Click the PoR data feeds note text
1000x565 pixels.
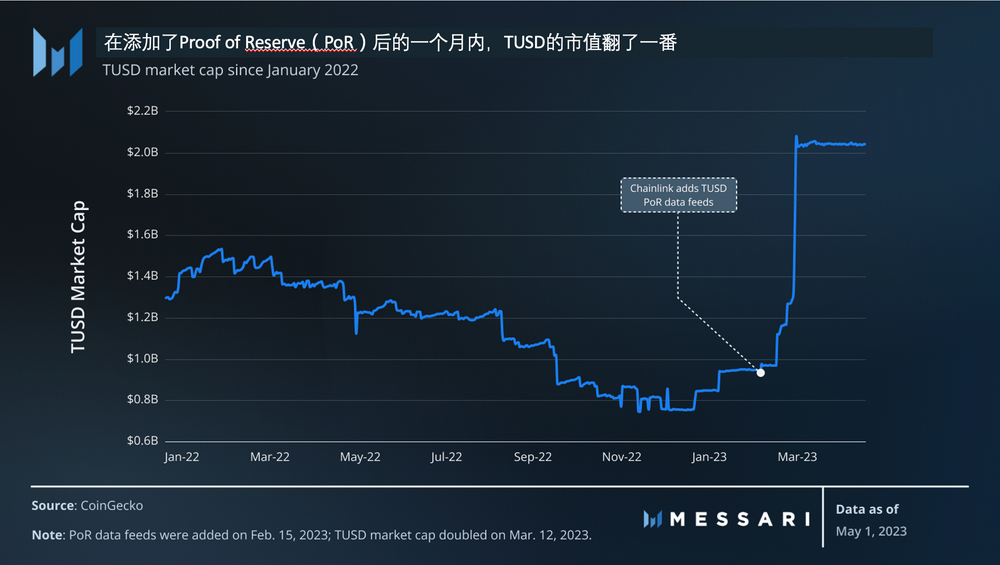point(312,535)
